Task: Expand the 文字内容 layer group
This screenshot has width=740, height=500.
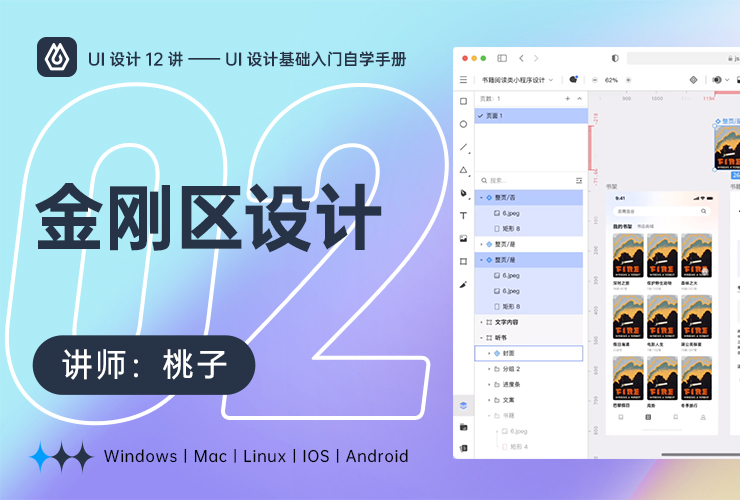Action: pyautogui.click(x=481, y=322)
